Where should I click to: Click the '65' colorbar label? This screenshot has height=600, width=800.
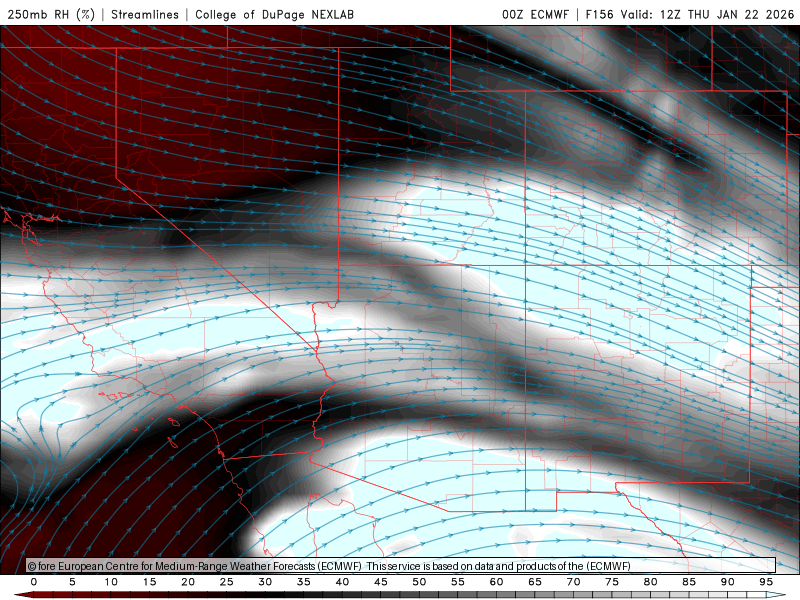535,582
